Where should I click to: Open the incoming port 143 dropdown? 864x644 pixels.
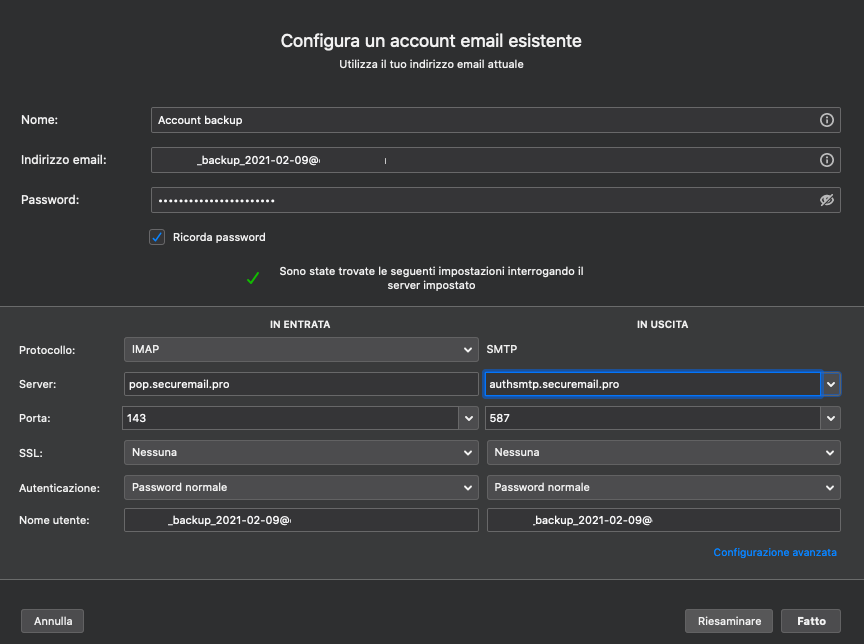click(468, 418)
